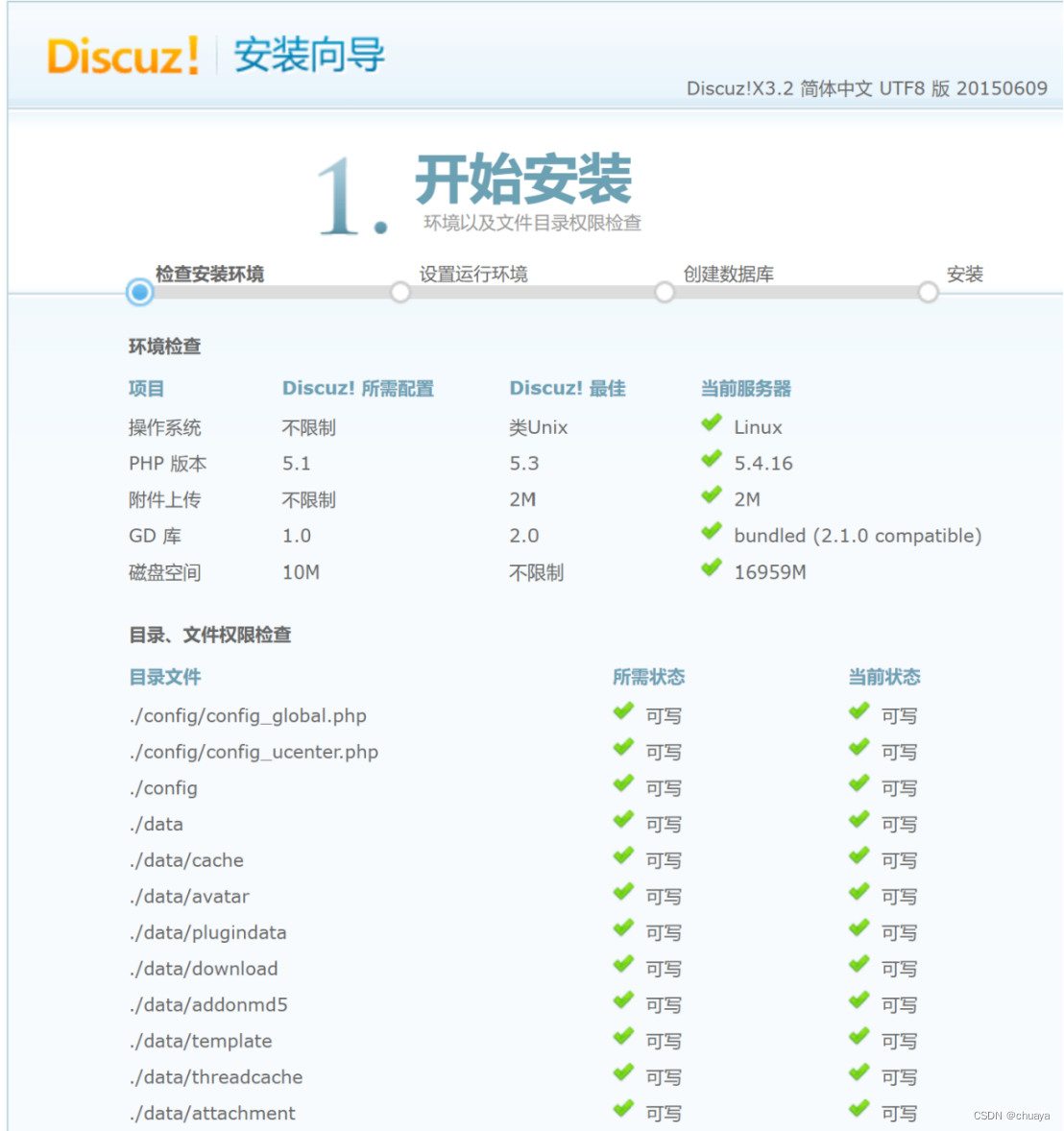Click required-state check for ./config/config_ucenter.php
This screenshot has width=1064, height=1131.
(x=623, y=748)
